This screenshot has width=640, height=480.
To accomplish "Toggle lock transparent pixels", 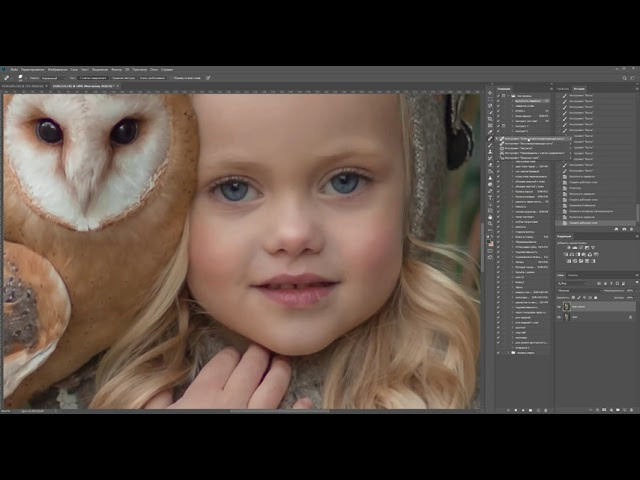I will [573, 298].
